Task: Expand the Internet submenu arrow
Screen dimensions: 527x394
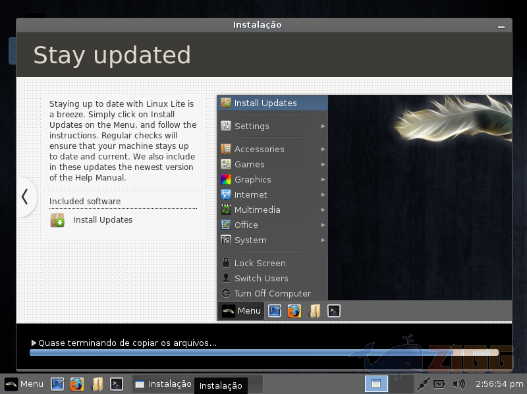Action: pos(323,195)
